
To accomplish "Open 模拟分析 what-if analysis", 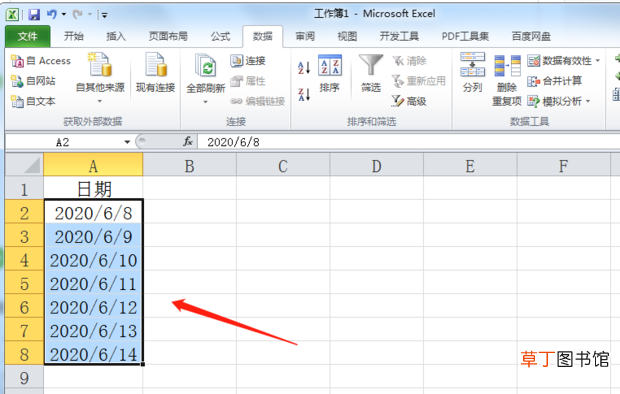I will 554,102.
